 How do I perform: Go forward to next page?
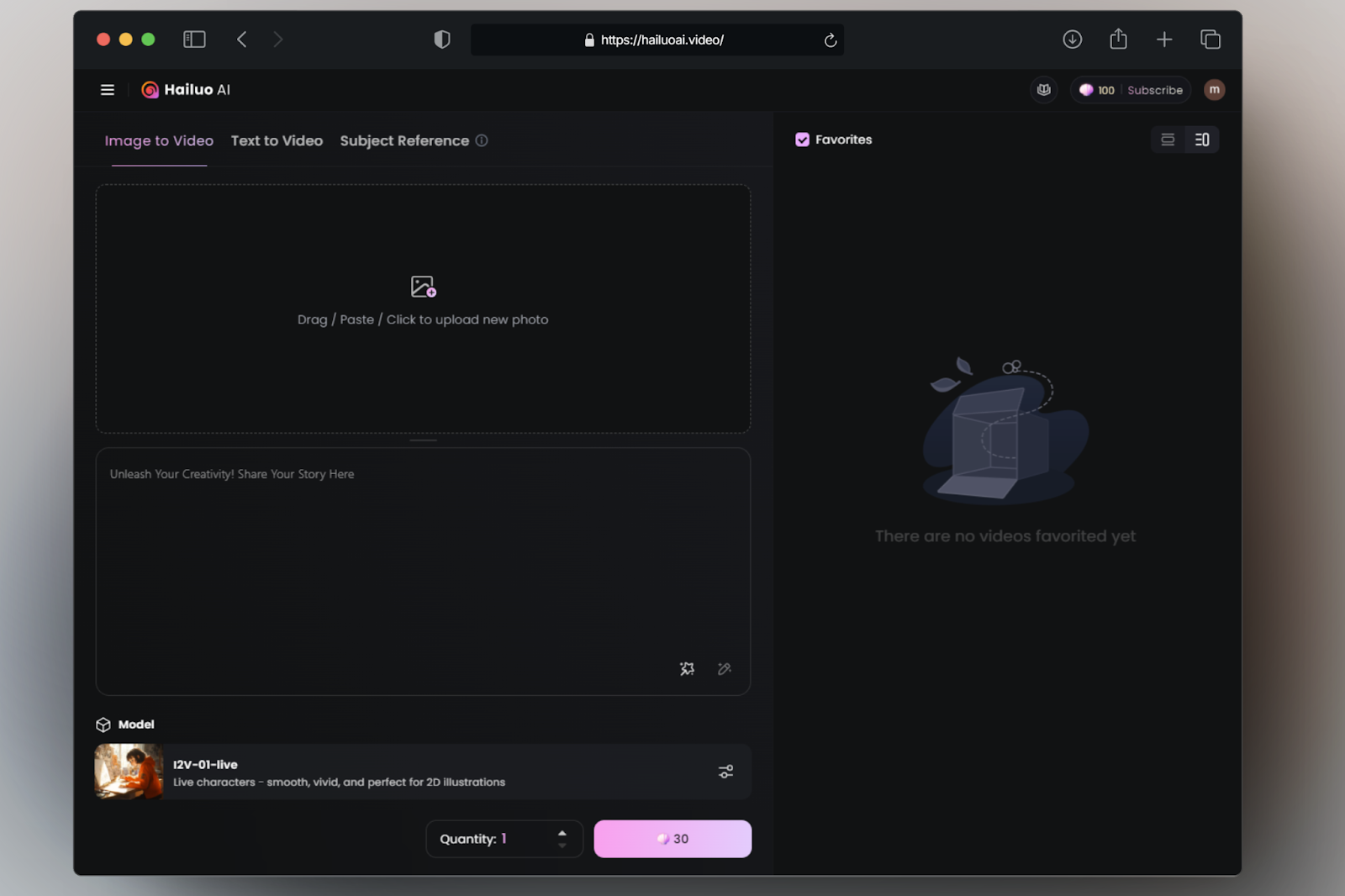tap(278, 40)
